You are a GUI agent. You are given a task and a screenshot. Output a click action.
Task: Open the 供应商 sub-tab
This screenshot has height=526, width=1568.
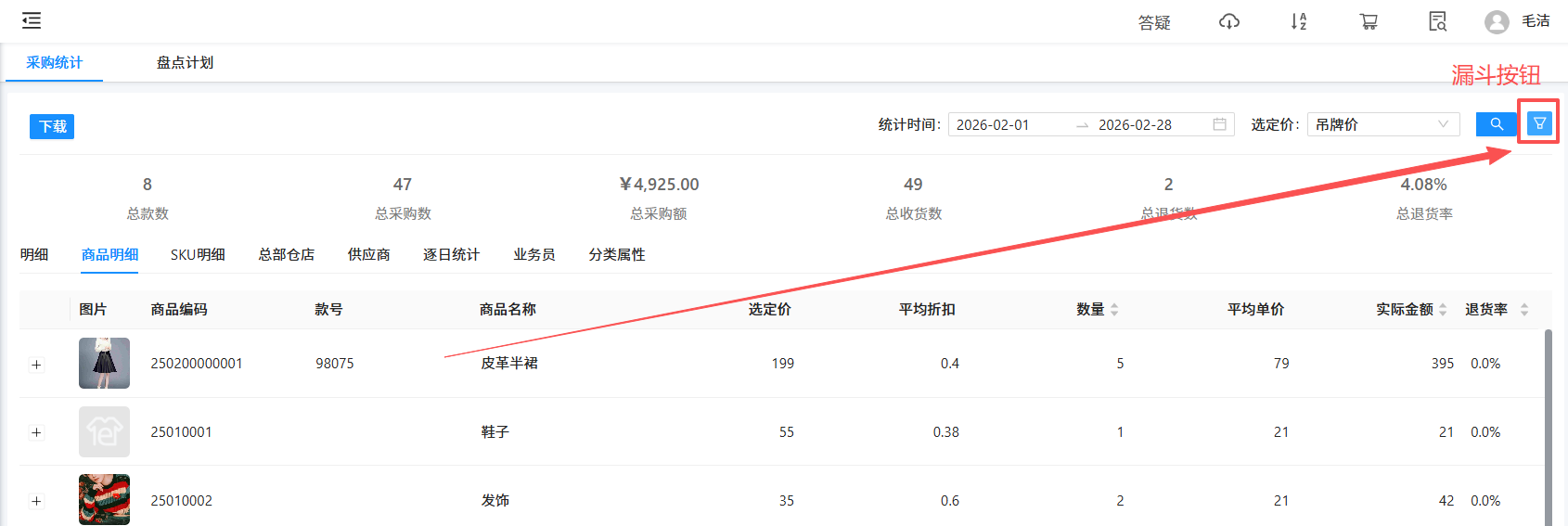click(368, 255)
